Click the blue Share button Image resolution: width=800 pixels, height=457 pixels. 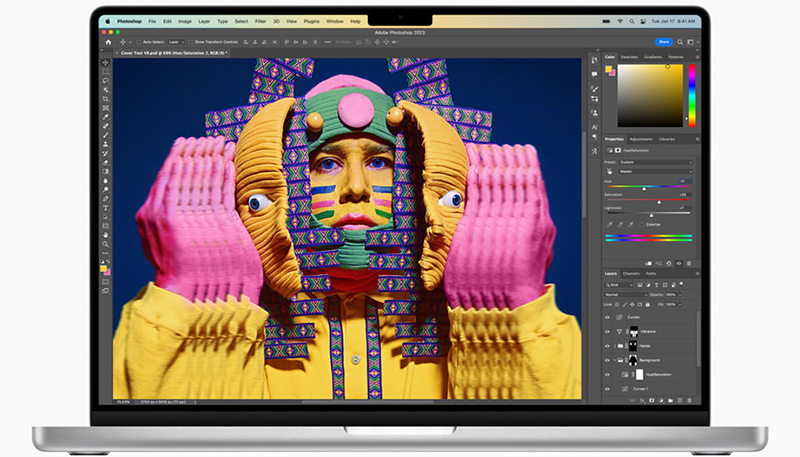[x=664, y=42]
